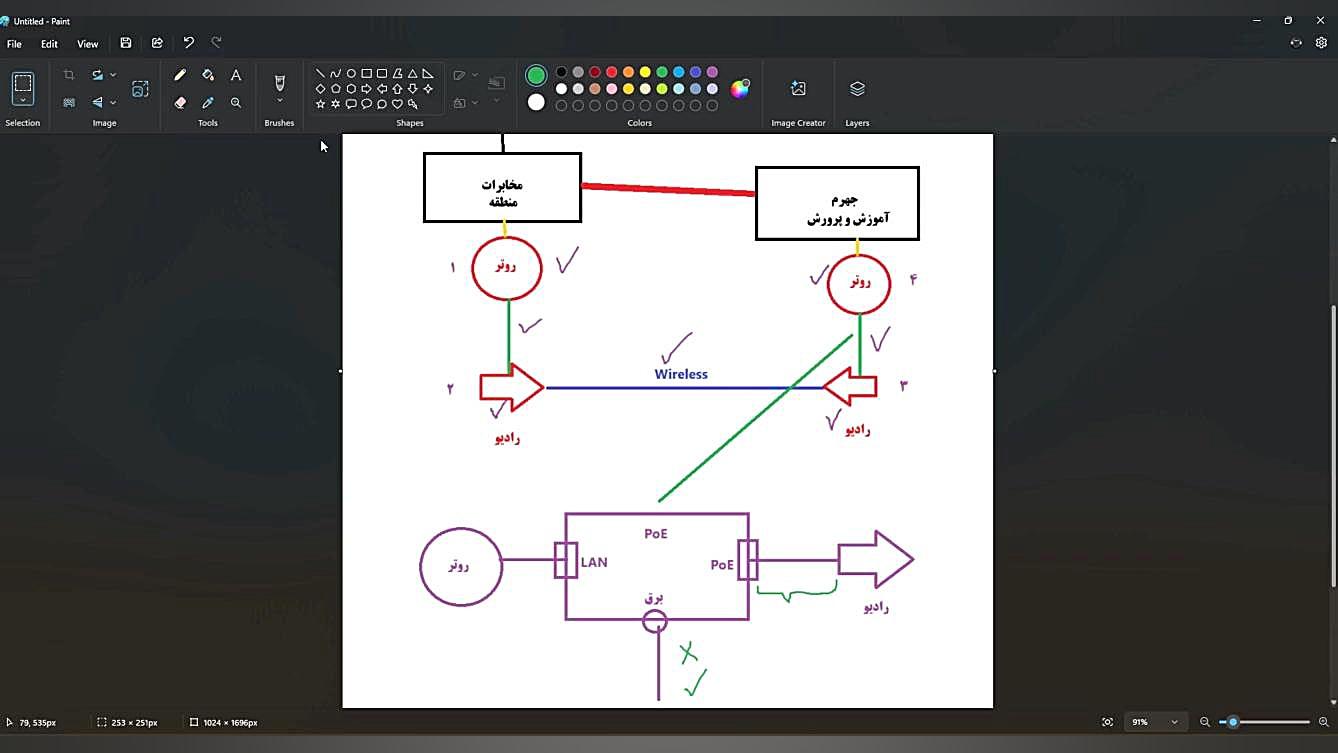Open the Edit menu
The image size is (1338, 753).
(x=49, y=44)
